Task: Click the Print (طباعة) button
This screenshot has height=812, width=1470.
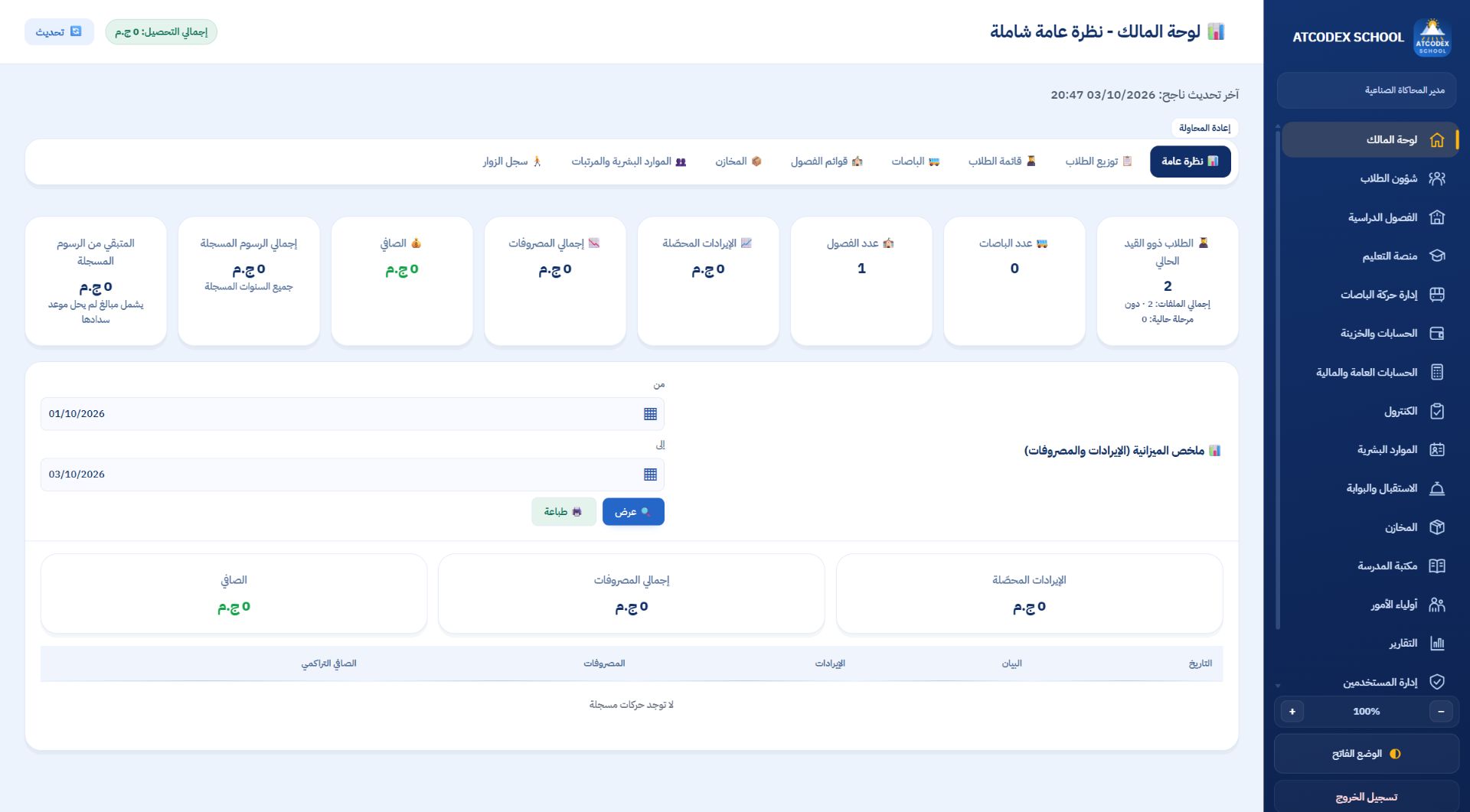Action: [x=563, y=512]
